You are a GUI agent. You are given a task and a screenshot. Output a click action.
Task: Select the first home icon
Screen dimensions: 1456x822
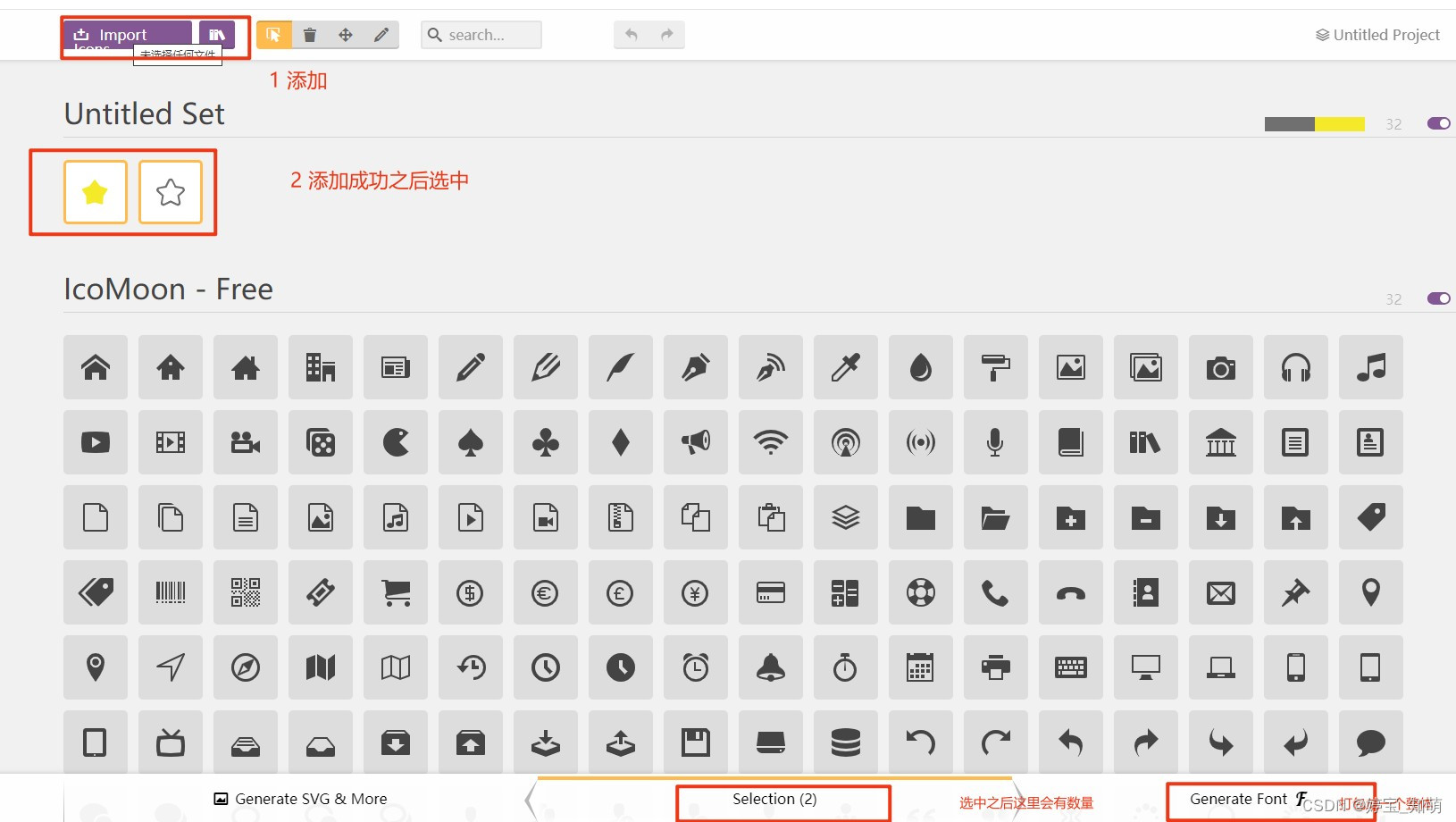[96, 367]
